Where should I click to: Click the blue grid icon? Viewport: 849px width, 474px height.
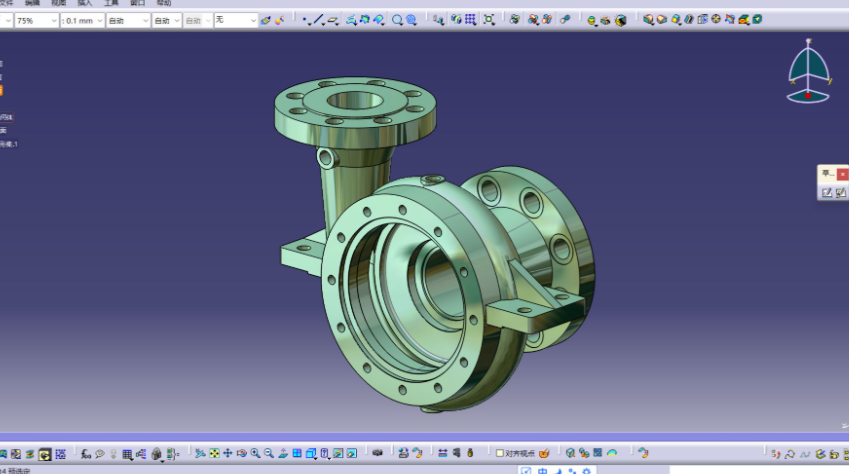click(x=471, y=20)
